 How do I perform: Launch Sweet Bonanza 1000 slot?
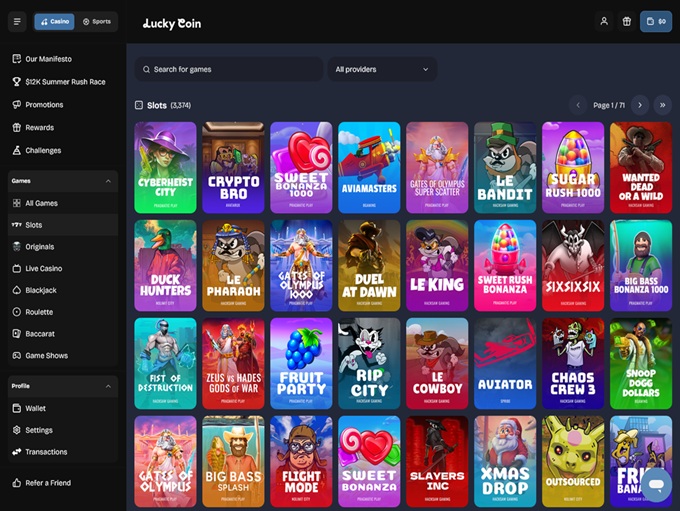[301, 167]
